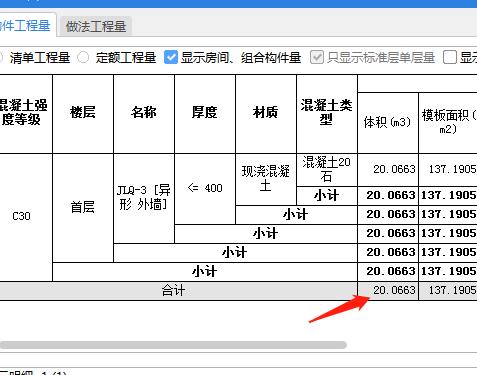
Task: Click the 名称 column header
Action: (144, 114)
